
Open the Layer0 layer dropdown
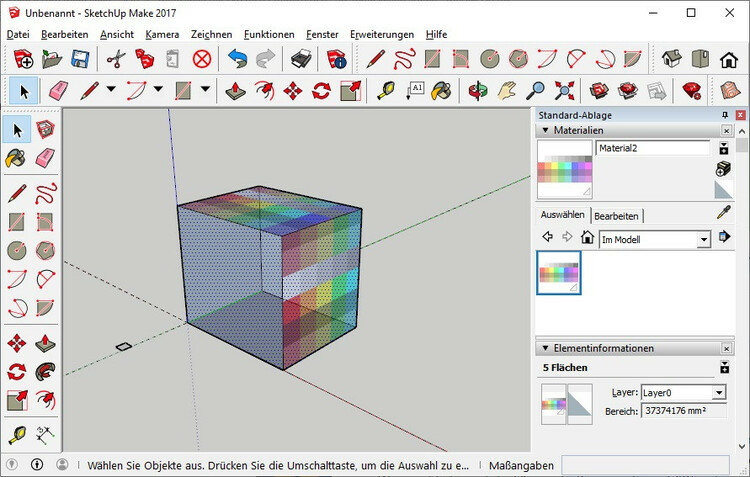coord(719,393)
